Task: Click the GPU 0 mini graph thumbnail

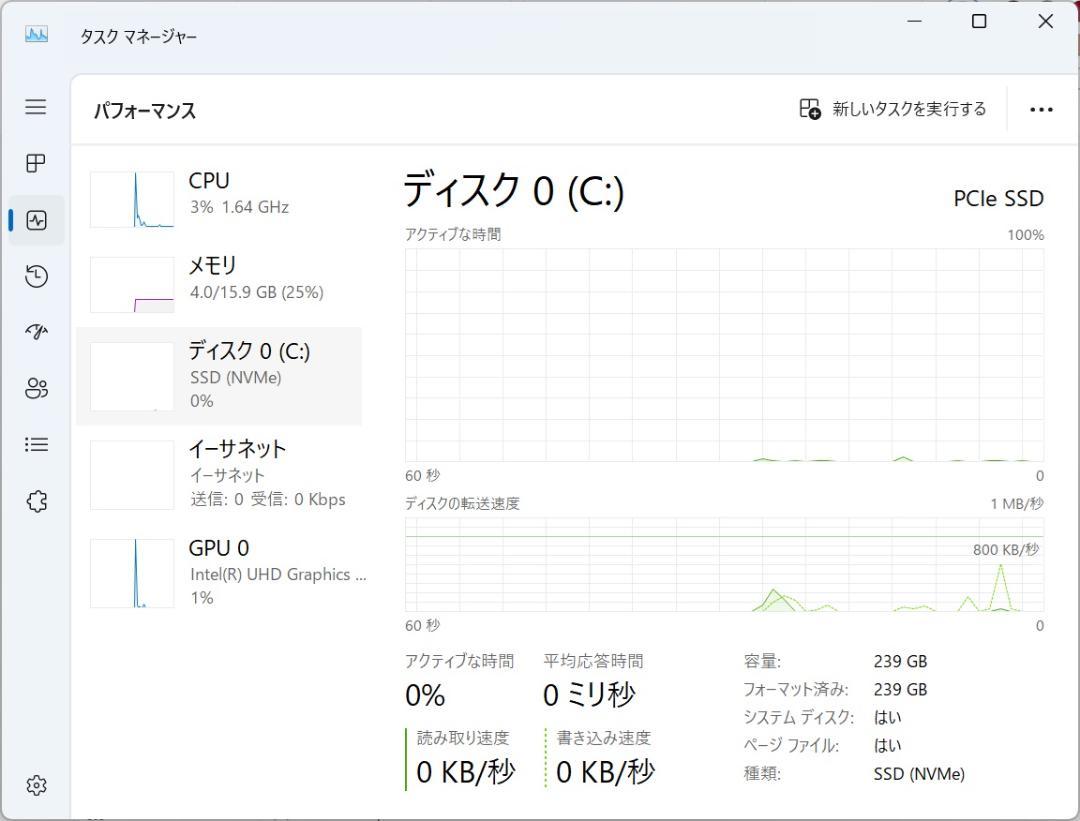Action: 132,573
